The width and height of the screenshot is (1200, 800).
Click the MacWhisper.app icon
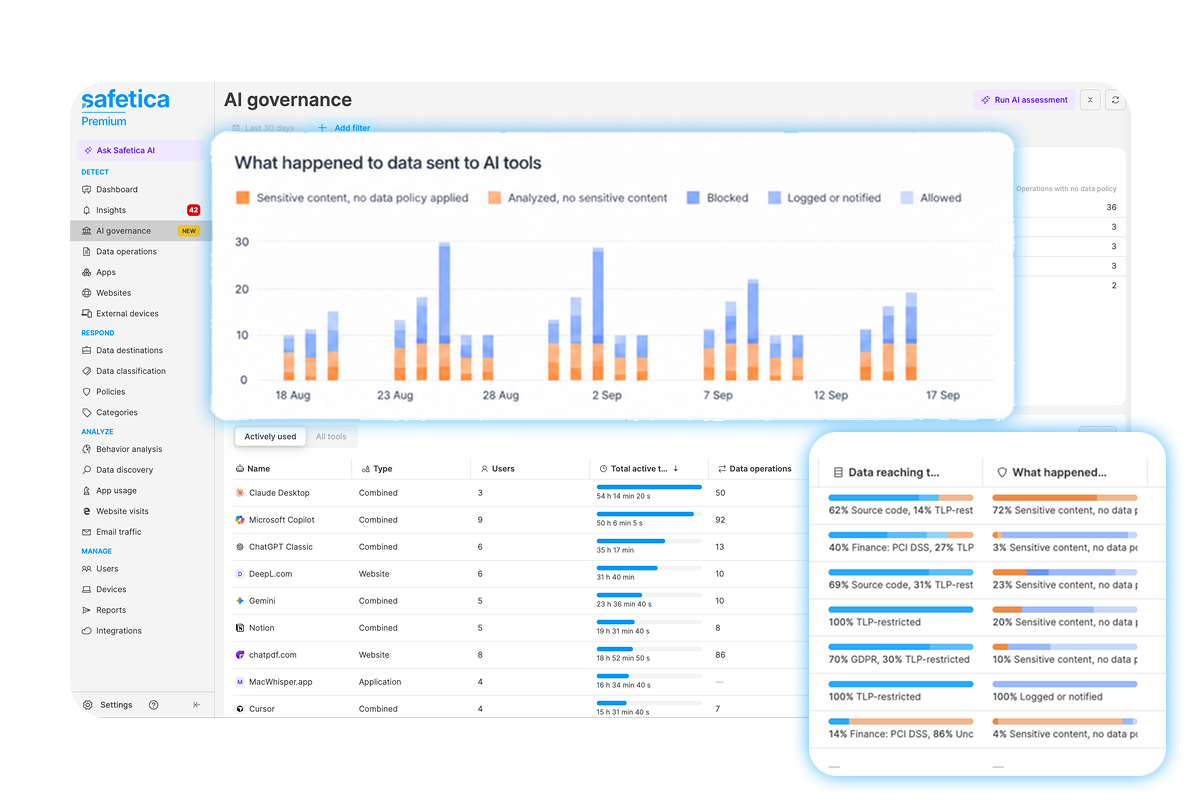pos(240,682)
